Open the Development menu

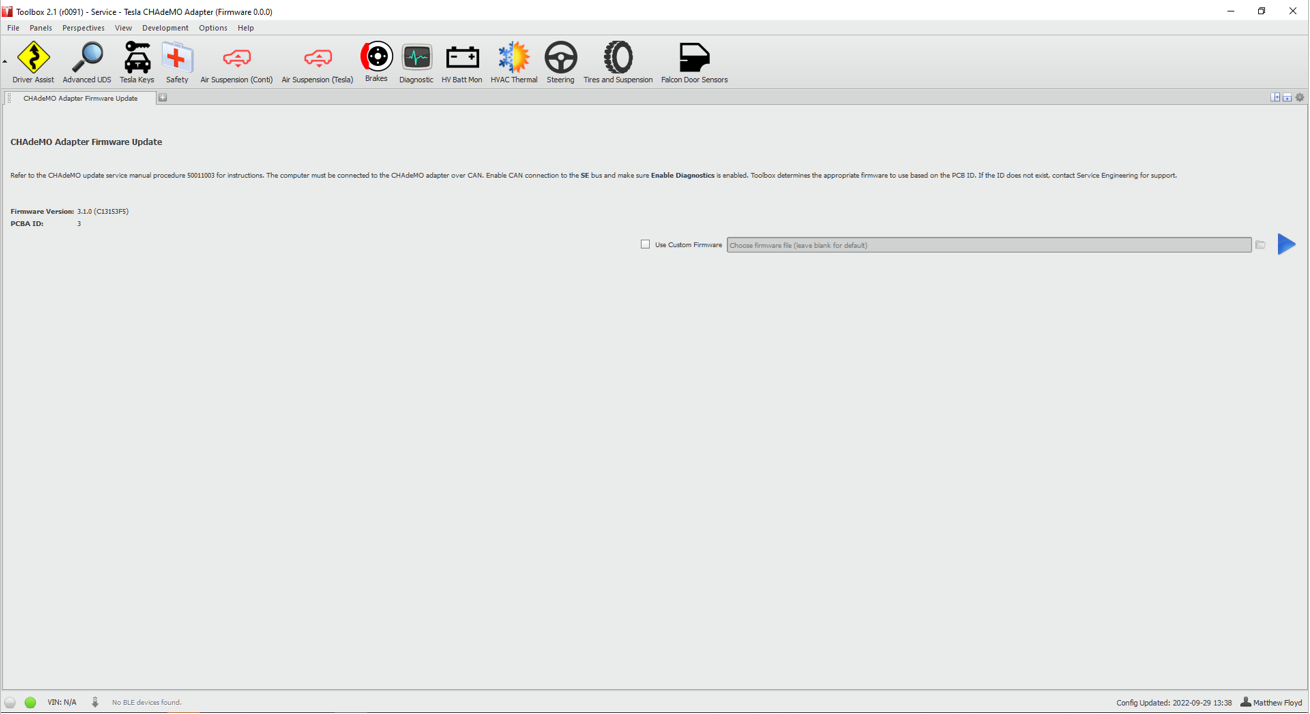(x=165, y=28)
